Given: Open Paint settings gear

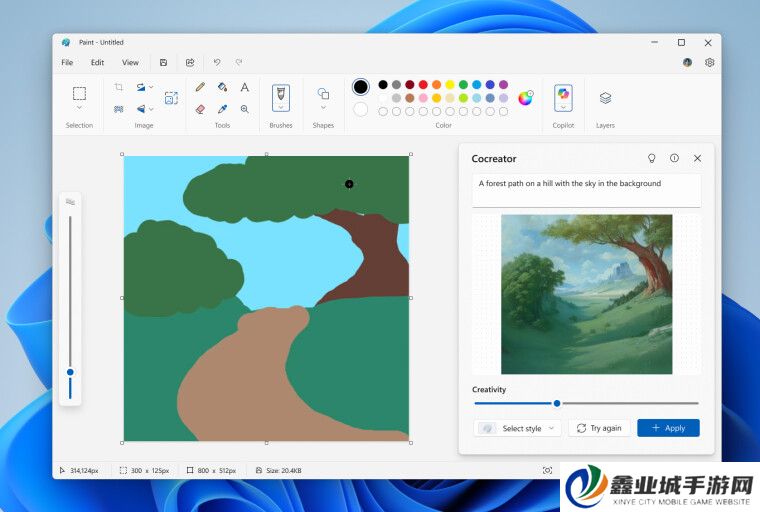Looking at the screenshot, I should point(710,63).
